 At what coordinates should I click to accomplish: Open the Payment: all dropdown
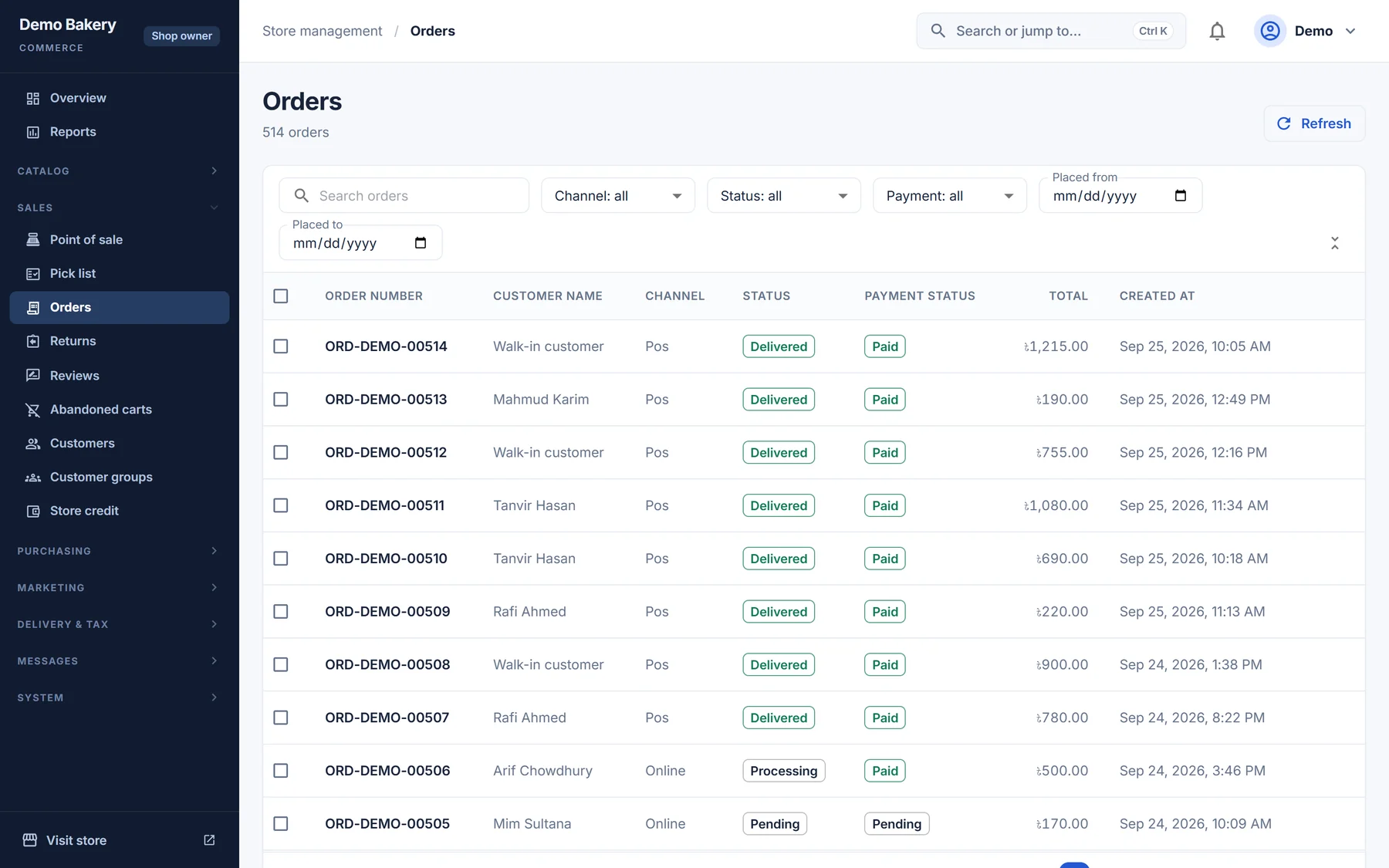tap(950, 196)
